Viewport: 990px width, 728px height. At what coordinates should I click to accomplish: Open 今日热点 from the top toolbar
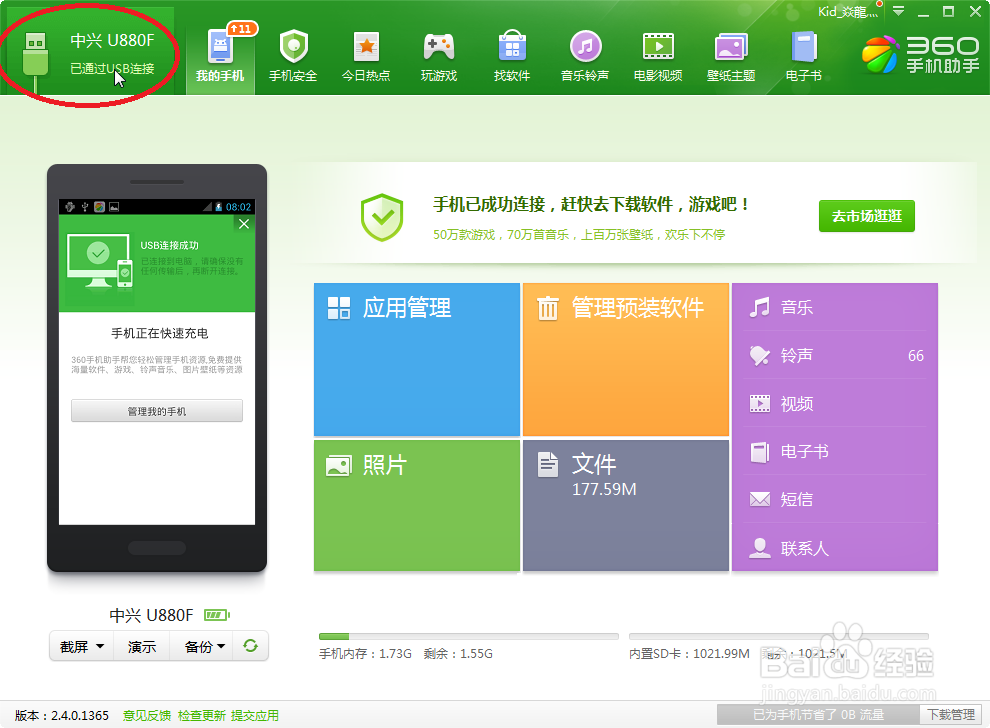pyautogui.click(x=366, y=54)
